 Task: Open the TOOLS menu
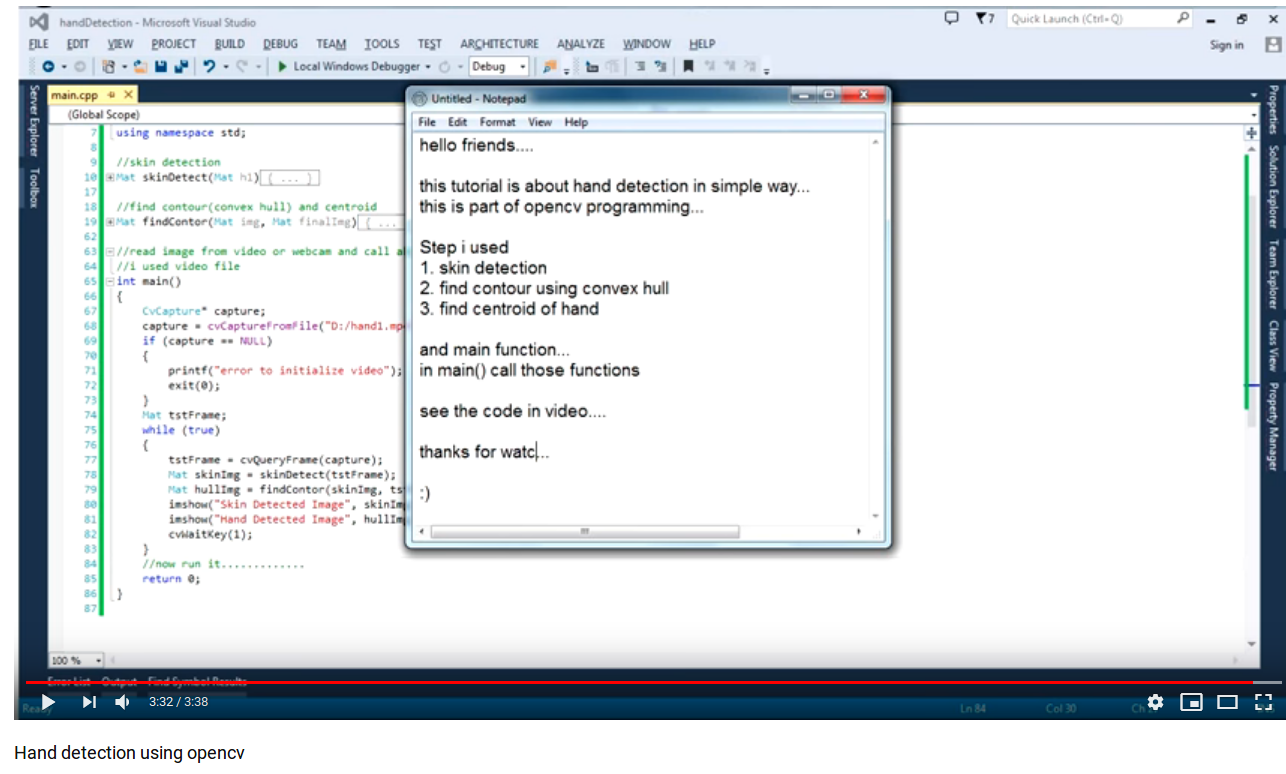[x=382, y=44]
